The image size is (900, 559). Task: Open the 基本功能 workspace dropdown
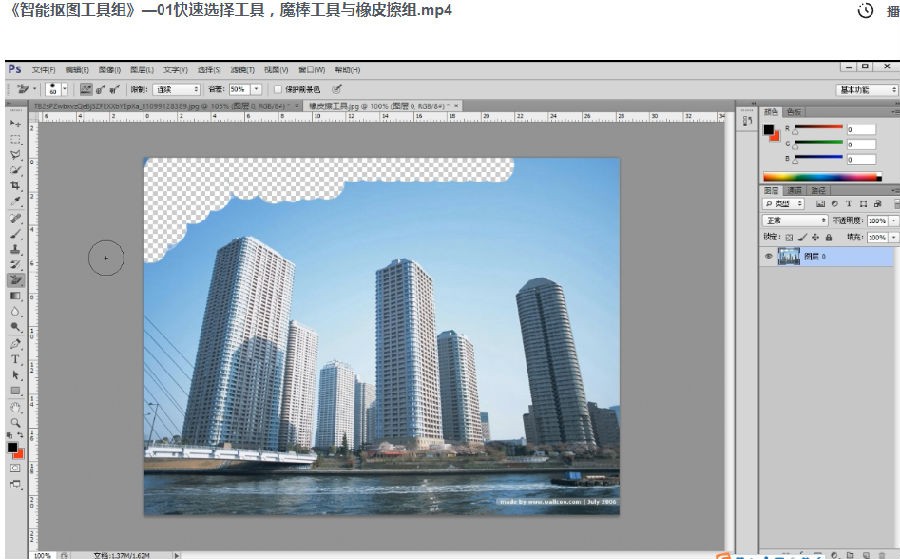point(867,90)
